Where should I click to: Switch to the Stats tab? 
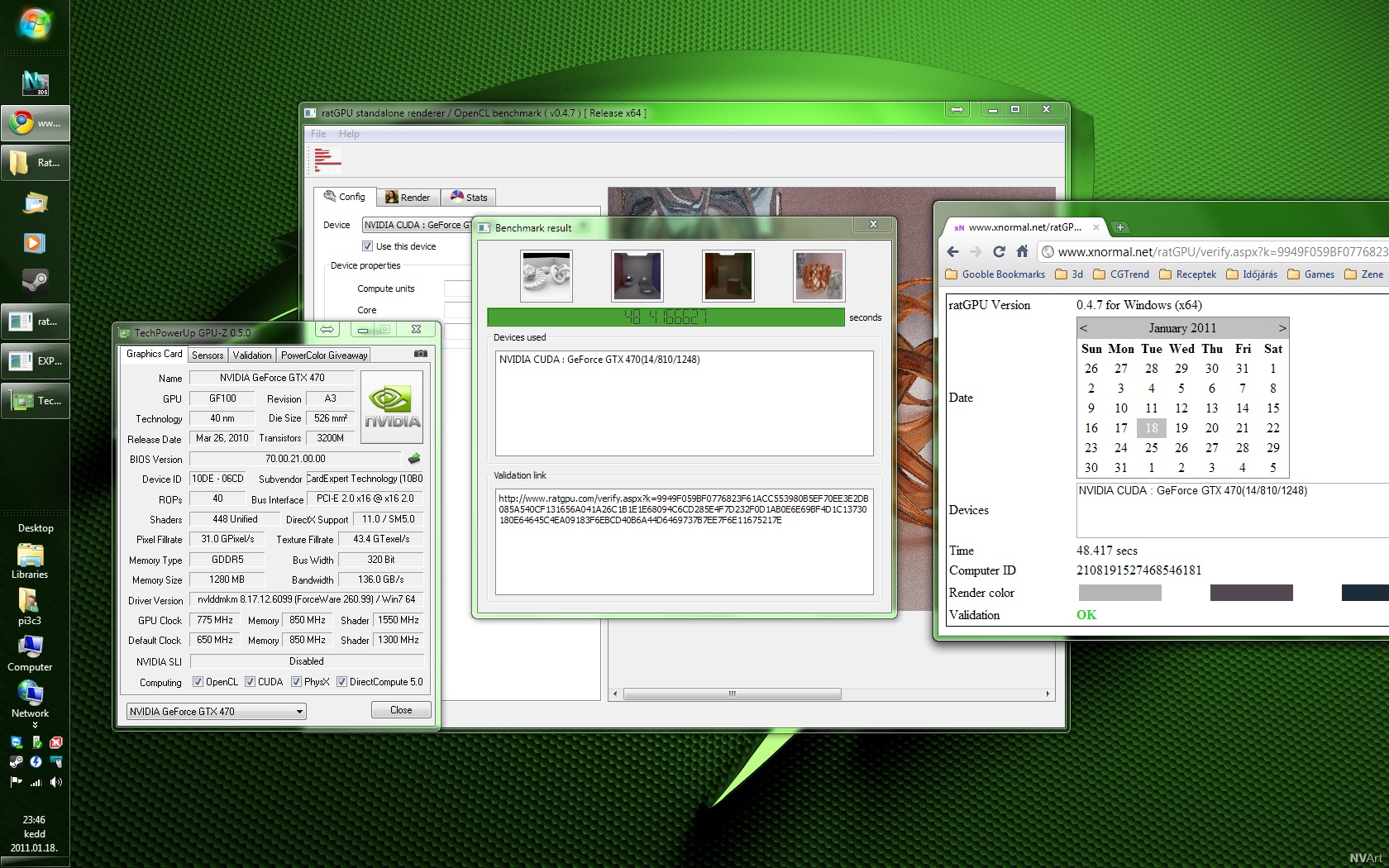point(469,198)
